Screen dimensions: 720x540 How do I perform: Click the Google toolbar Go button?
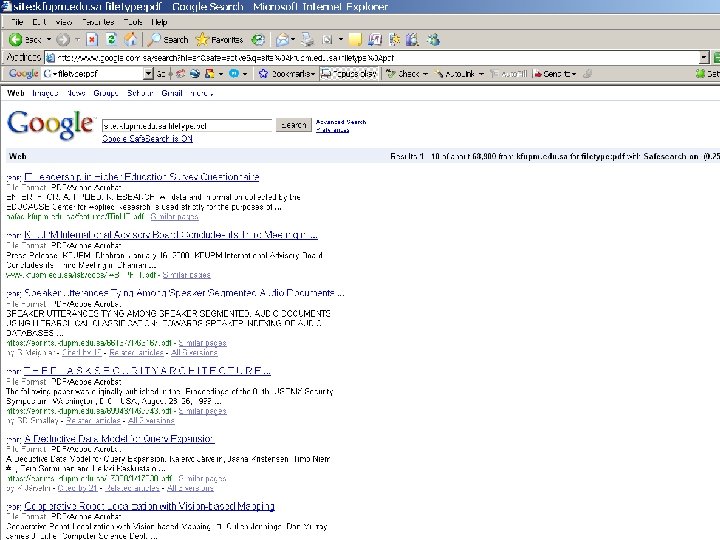pyautogui.click(x=161, y=73)
